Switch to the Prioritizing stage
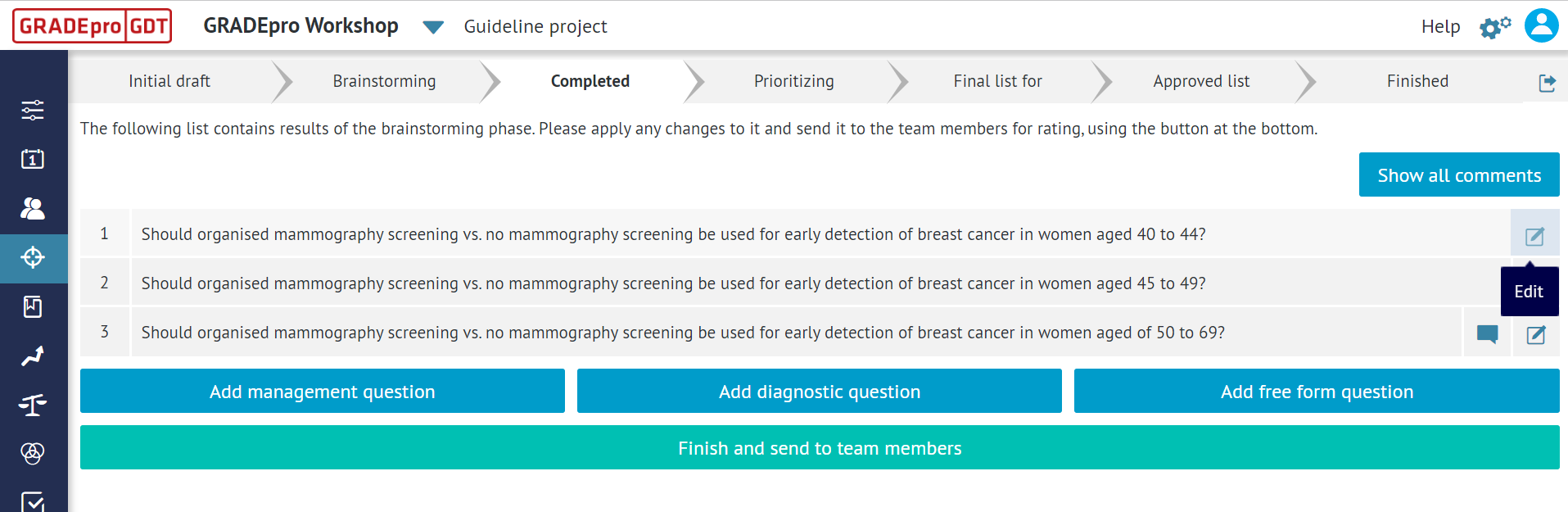This screenshot has width=1568, height=512. click(793, 81)
